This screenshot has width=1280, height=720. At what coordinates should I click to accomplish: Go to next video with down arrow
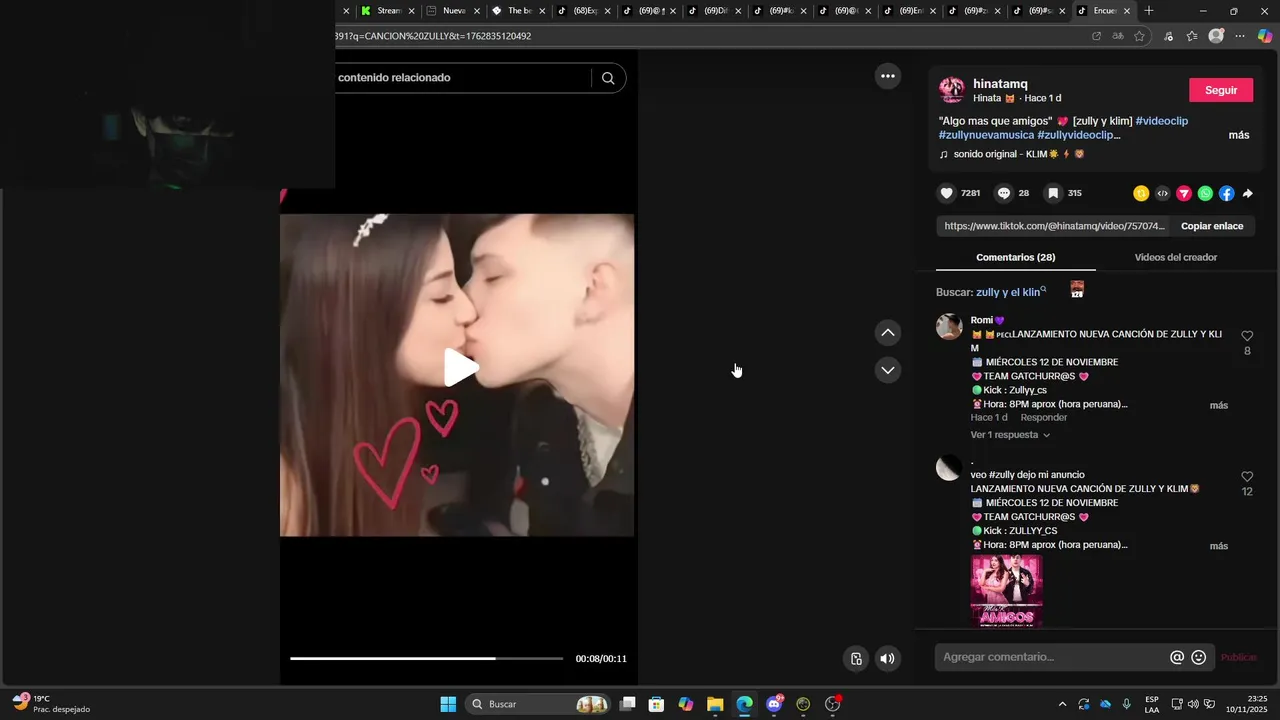pos(887,370)
